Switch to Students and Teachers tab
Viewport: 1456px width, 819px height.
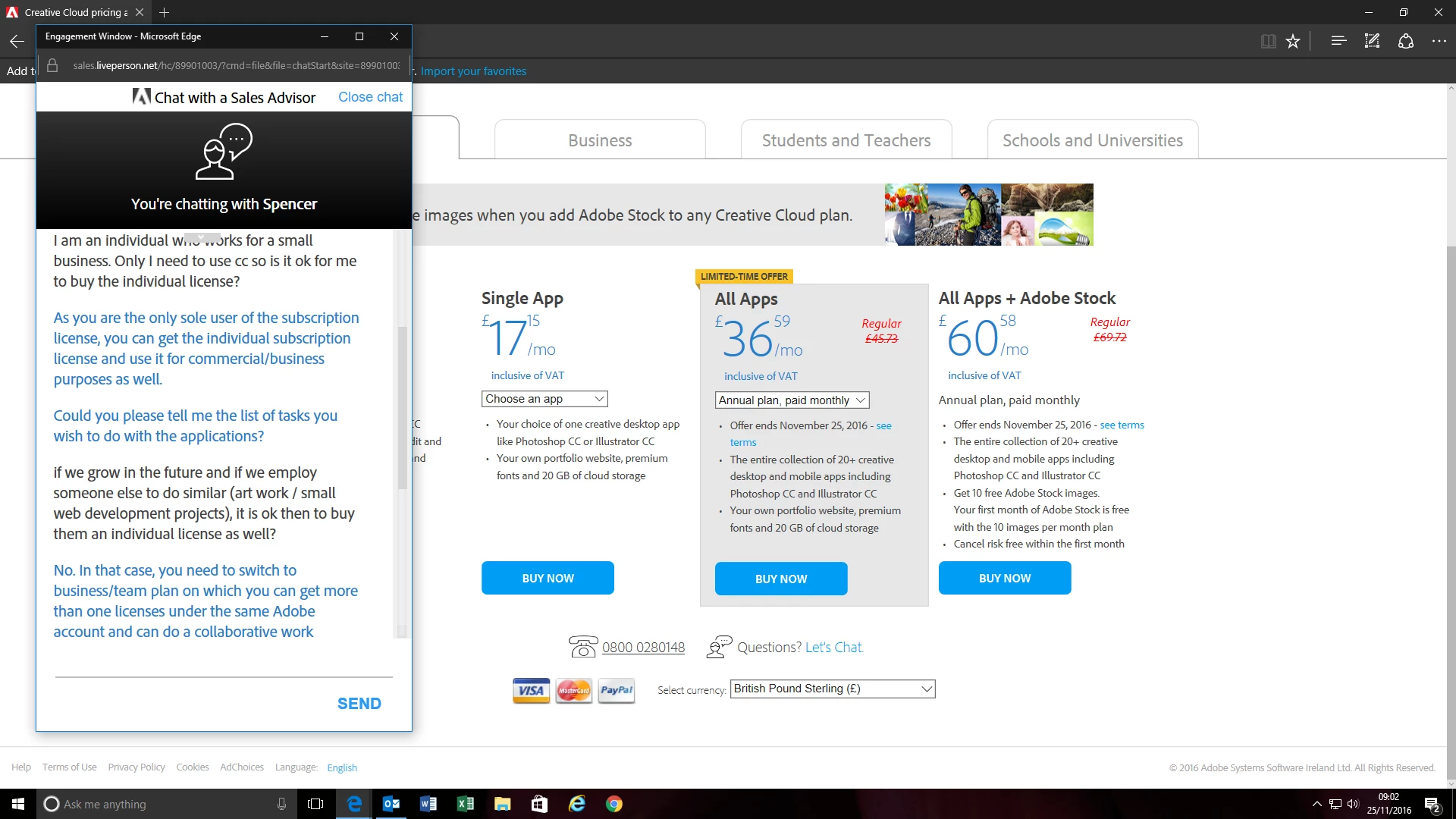point(846,140)
